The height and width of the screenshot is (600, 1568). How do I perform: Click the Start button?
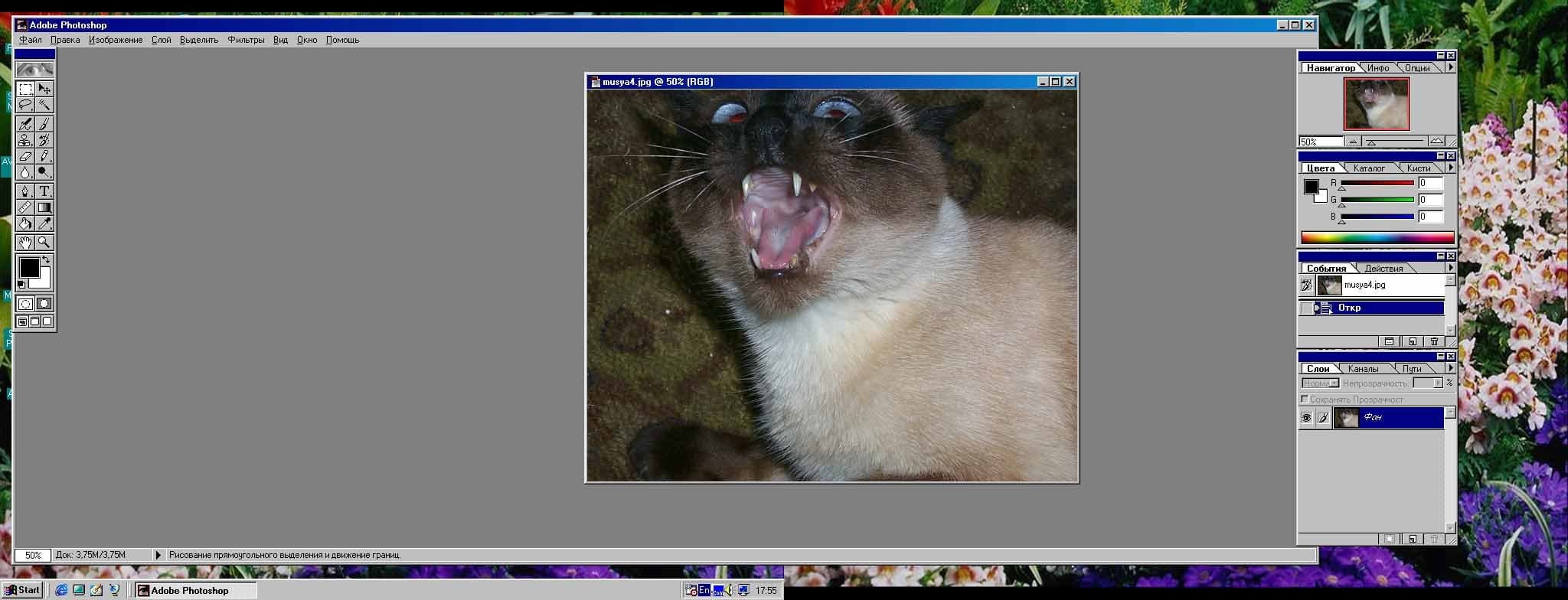(22, 590)
